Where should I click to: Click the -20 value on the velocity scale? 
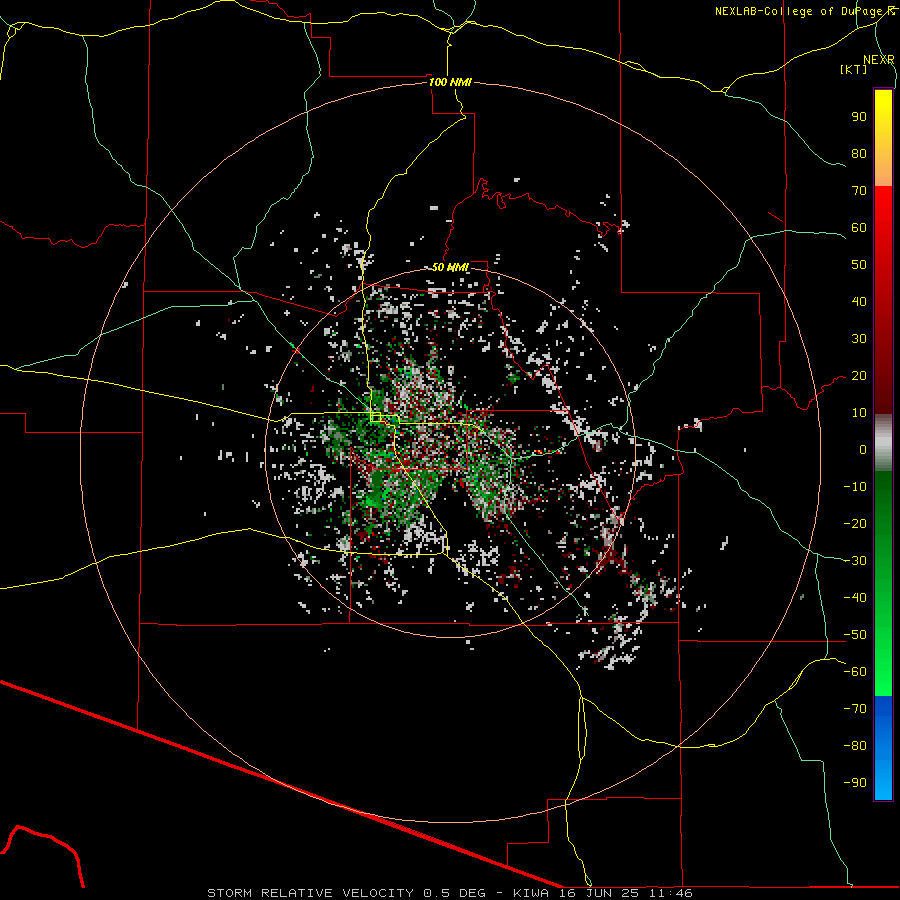click(x=855, y=524)
